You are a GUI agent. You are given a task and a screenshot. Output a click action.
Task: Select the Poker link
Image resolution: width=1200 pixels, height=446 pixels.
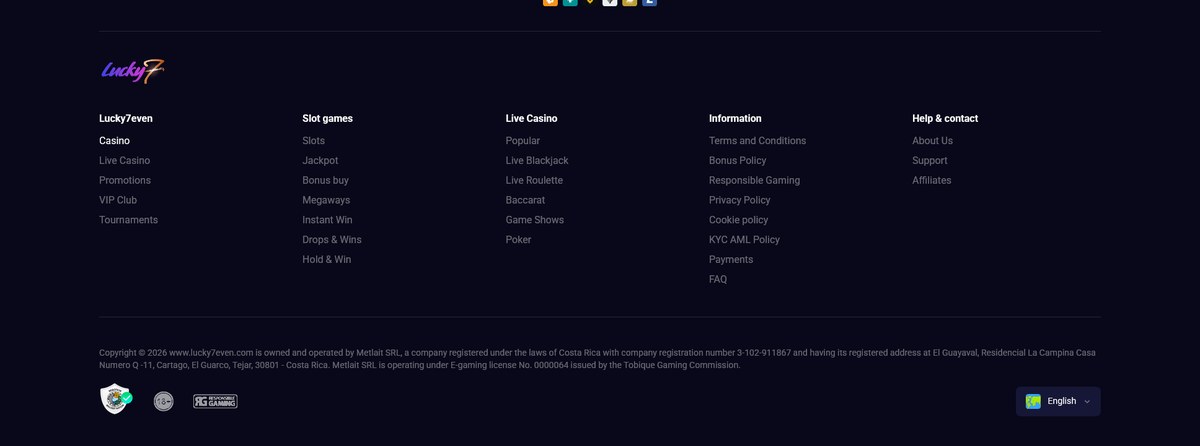(519, 240)
